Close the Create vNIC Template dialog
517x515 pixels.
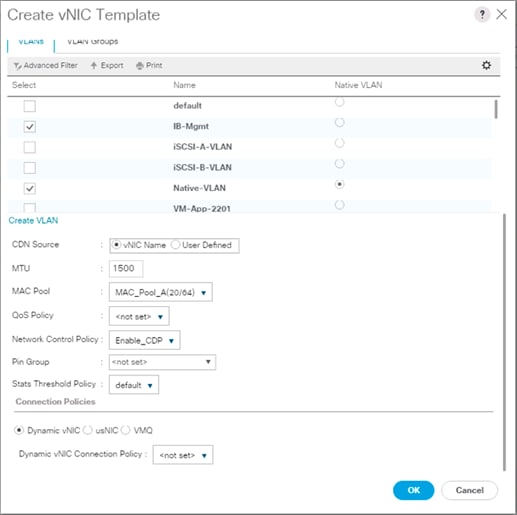click(501, 15)
